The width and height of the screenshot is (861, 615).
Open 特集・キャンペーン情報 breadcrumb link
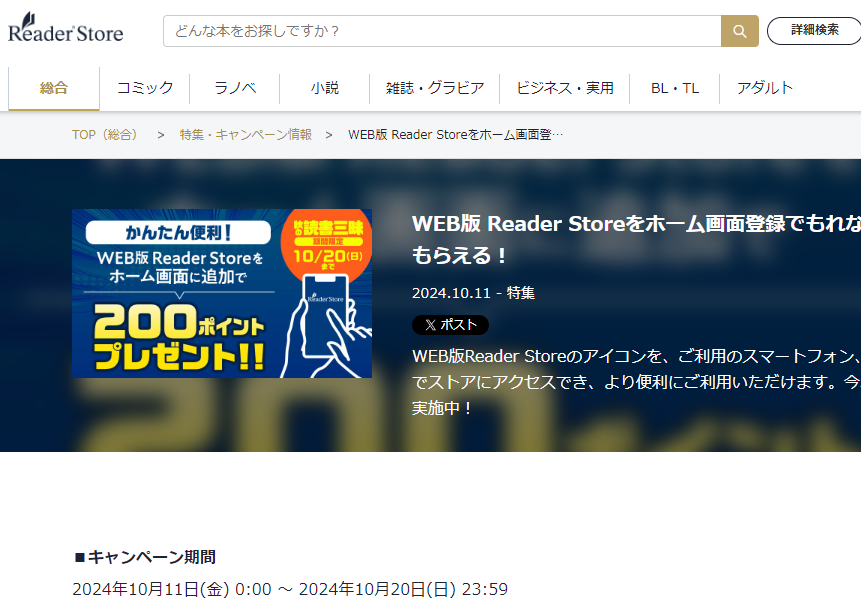point(245,135)
